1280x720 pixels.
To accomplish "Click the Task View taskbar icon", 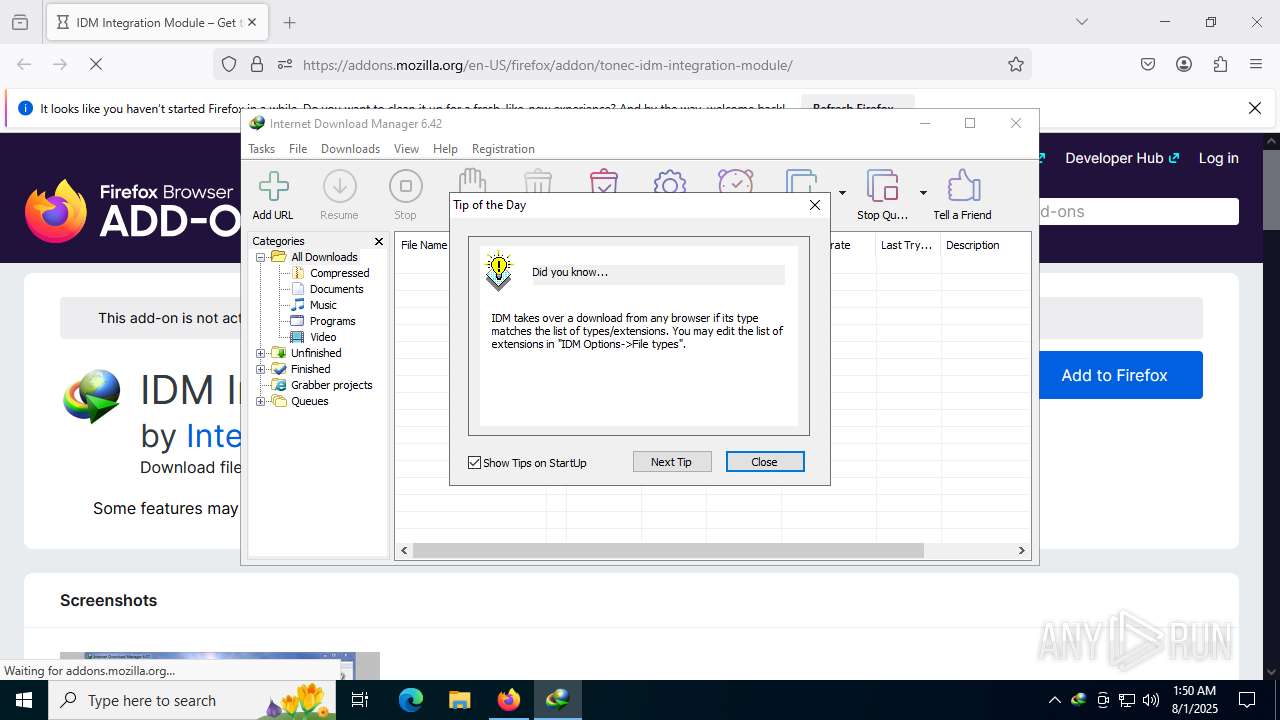I will click(x=360, y=700).
